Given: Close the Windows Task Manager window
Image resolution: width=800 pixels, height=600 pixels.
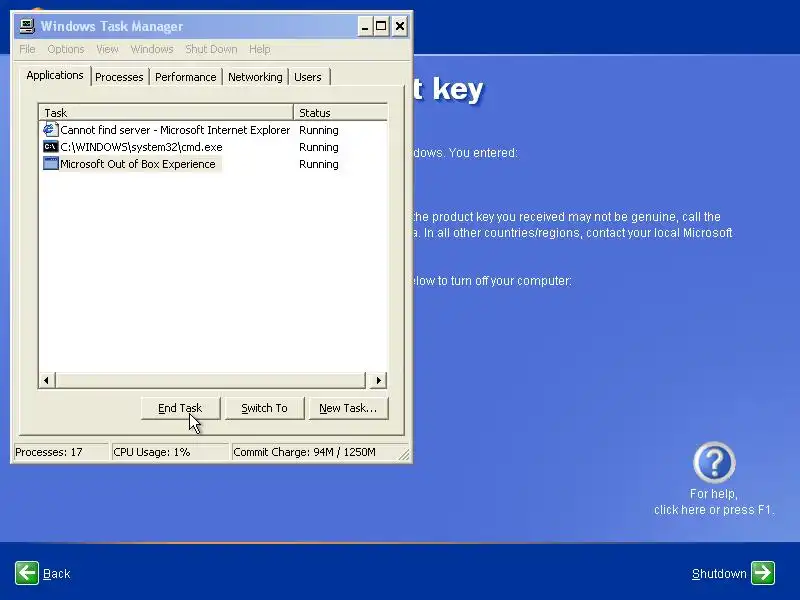Looking at the screenshot, I should (x=399, y=26).
